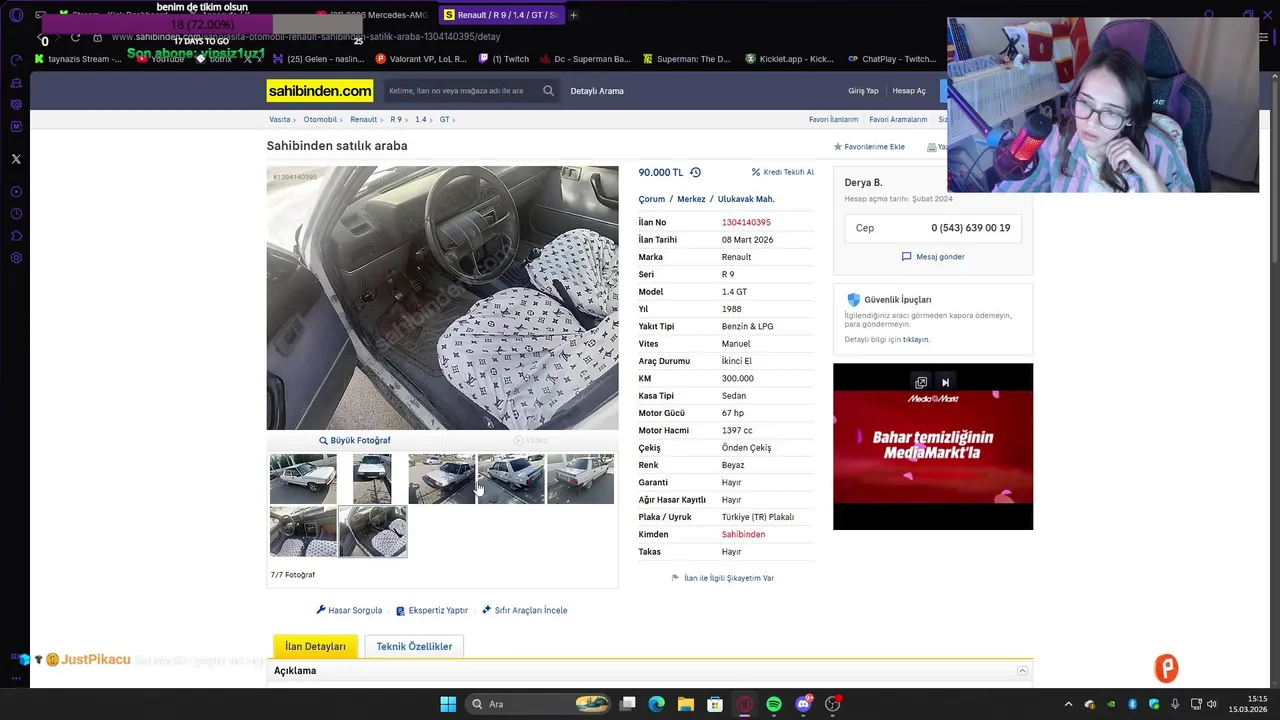Collapse the Açıklama section
This screenshot has width=1280, height=720.
1022,671
